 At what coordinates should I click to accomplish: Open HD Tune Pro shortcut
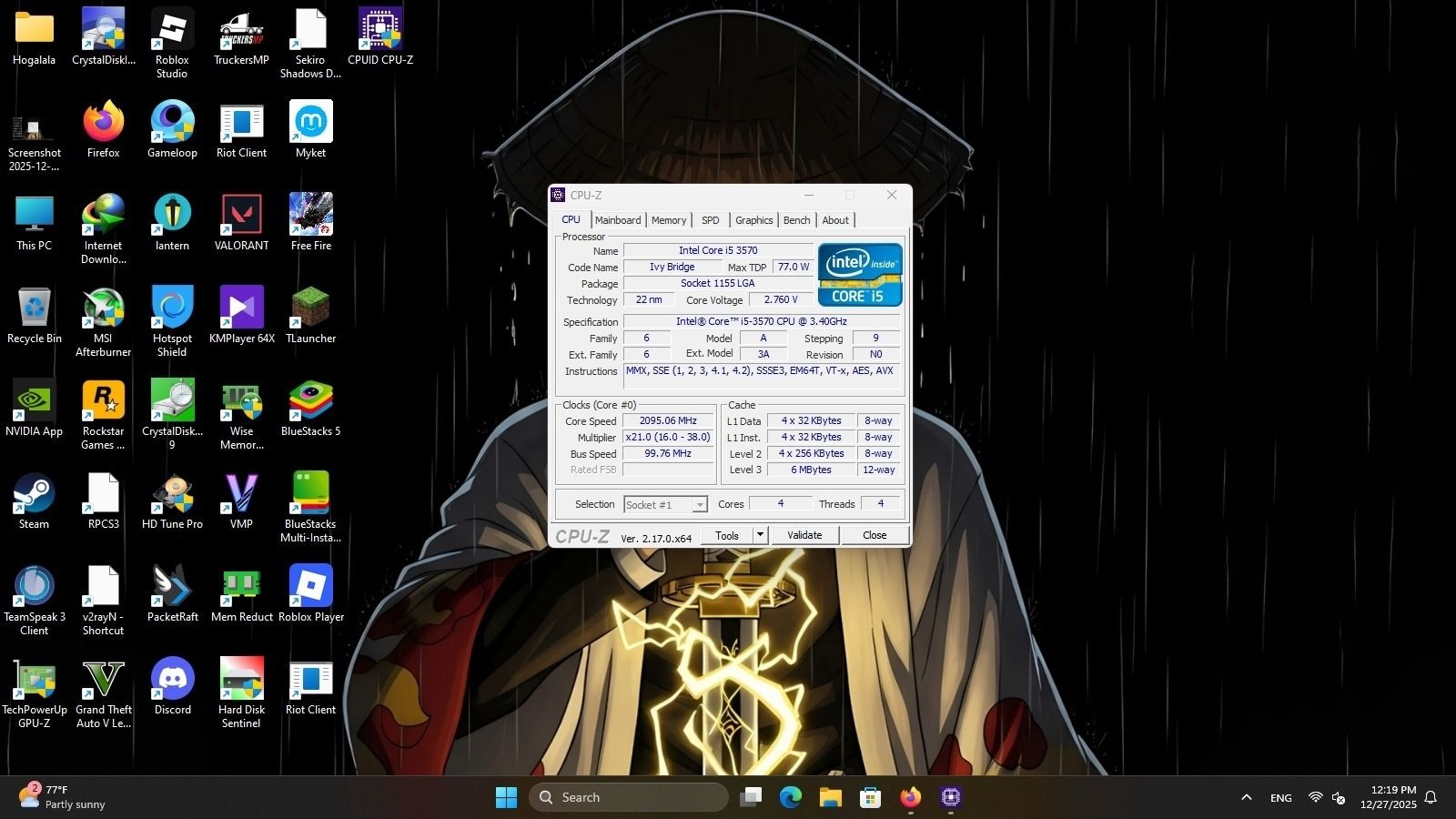[172, 500]
